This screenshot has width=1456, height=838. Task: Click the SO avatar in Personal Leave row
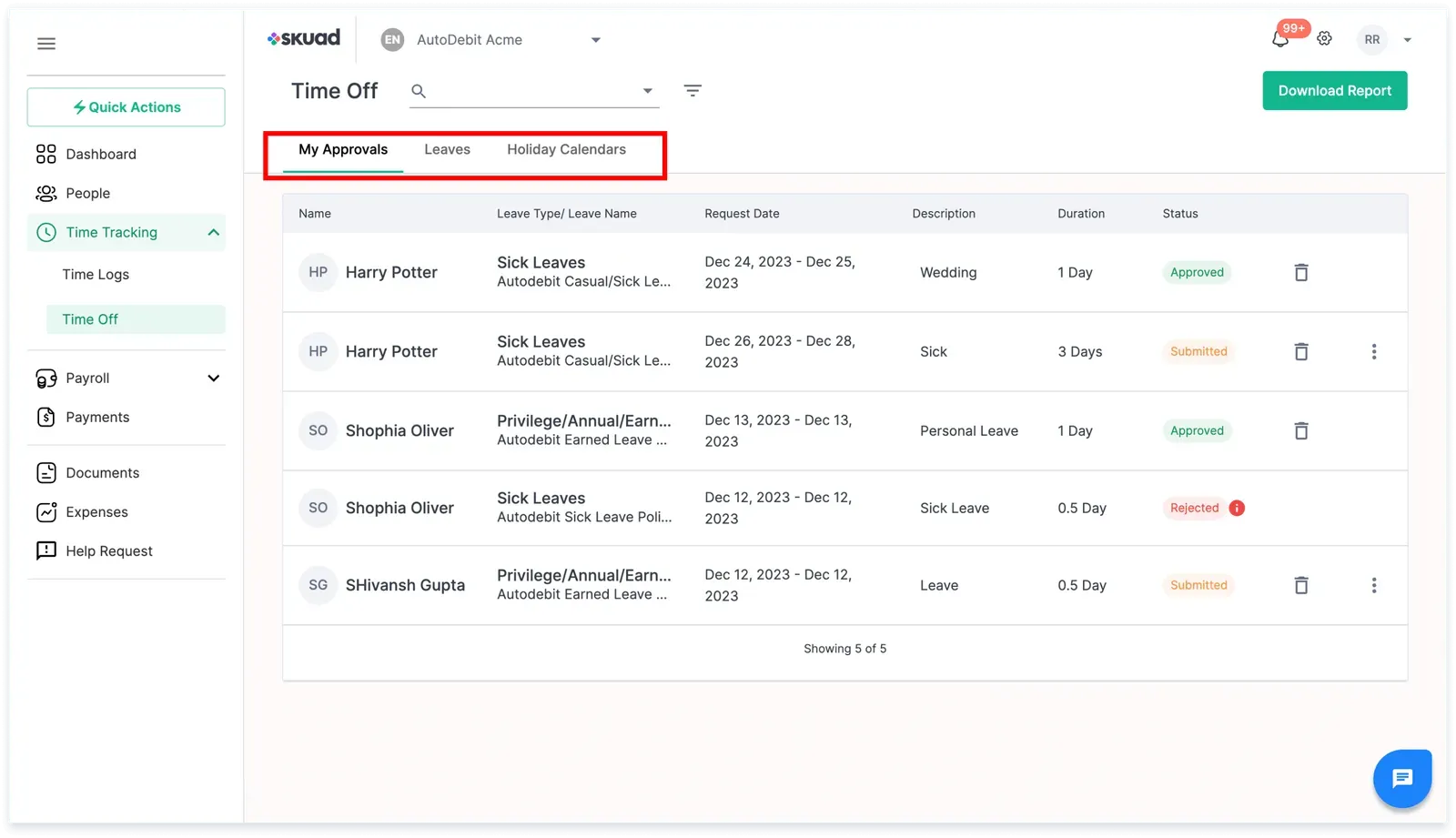pyautogui.click(x=318, y=430)
